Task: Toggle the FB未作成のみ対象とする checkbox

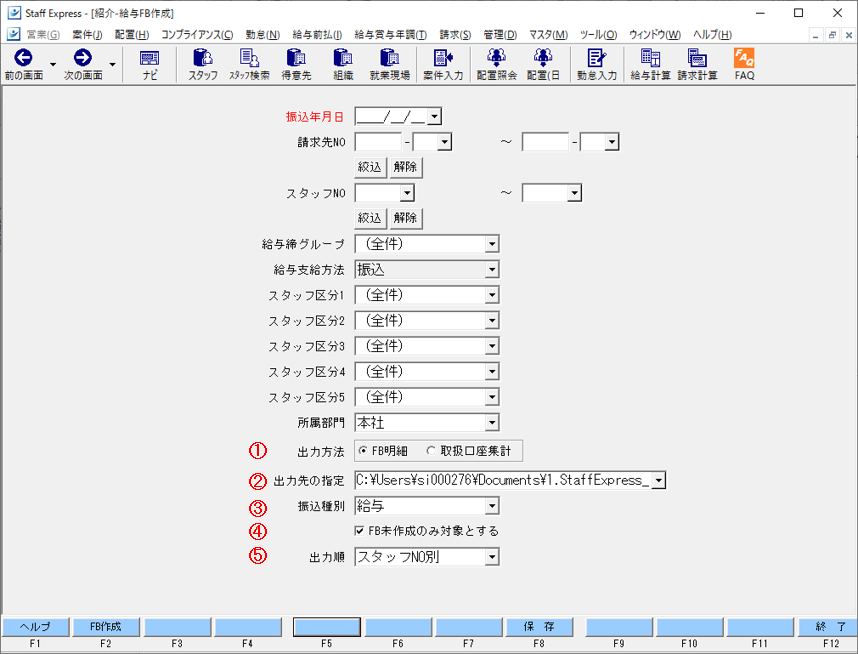Action: pos(360,531)
